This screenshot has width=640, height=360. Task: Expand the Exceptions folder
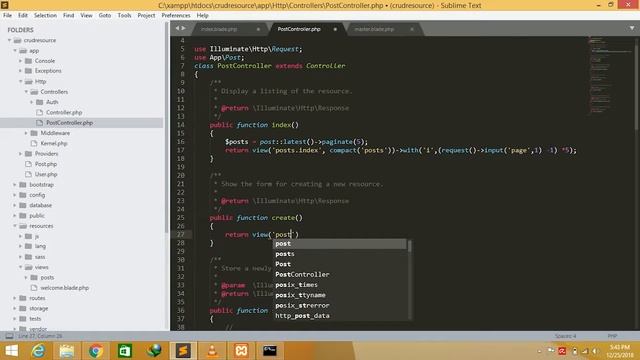(x=20, y=71)
